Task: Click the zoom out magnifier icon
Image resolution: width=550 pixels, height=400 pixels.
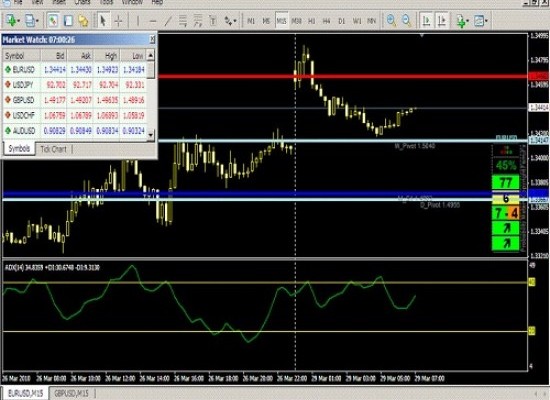Action: click(x=406, y=21)
